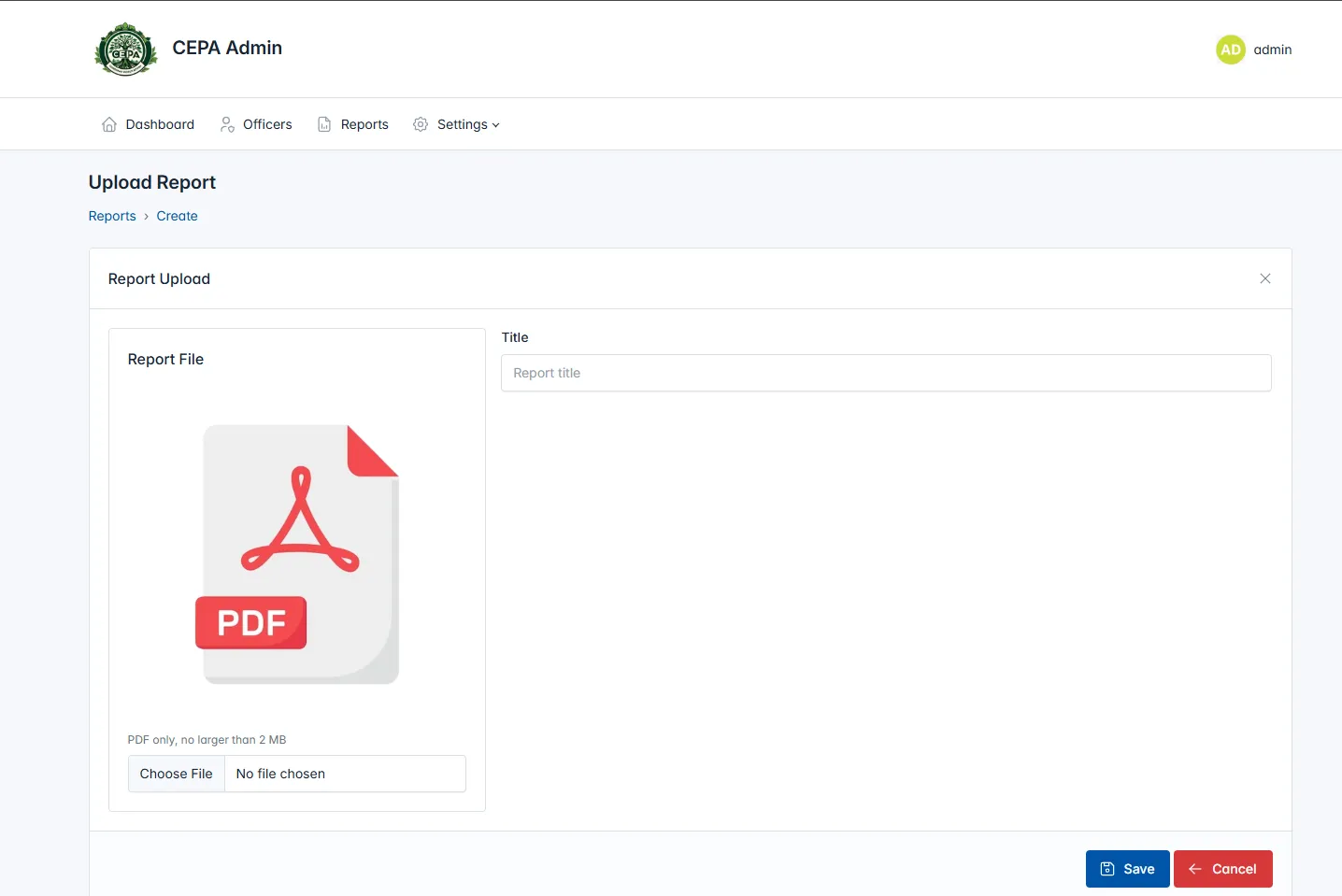Click the Reports document icon
The image size is (1342, 896).
point(324,124)
